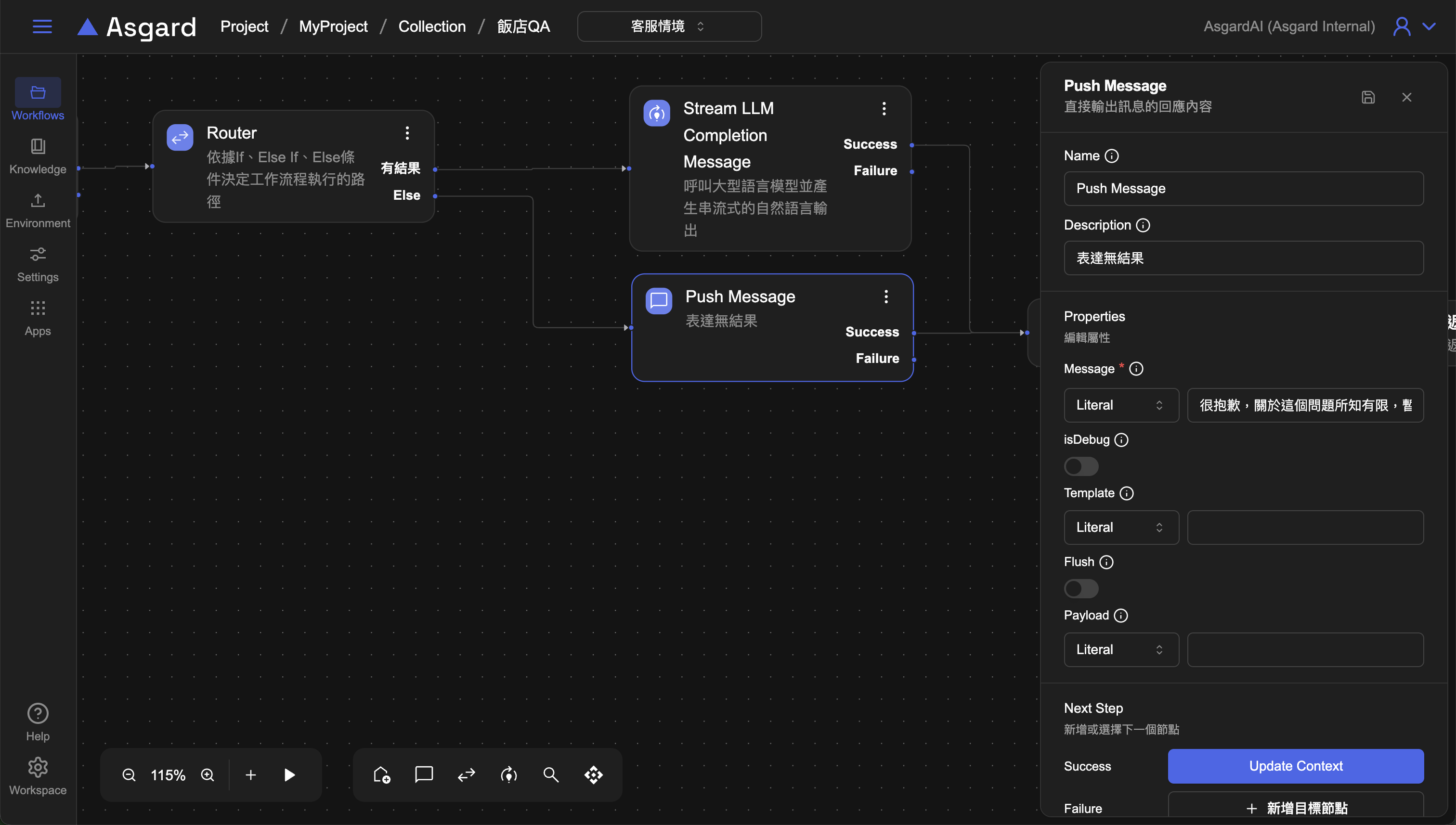The image size is (1456, 825).
Task: Click the router arrows icon in bottom toolbar
Action: pos(466,774)
